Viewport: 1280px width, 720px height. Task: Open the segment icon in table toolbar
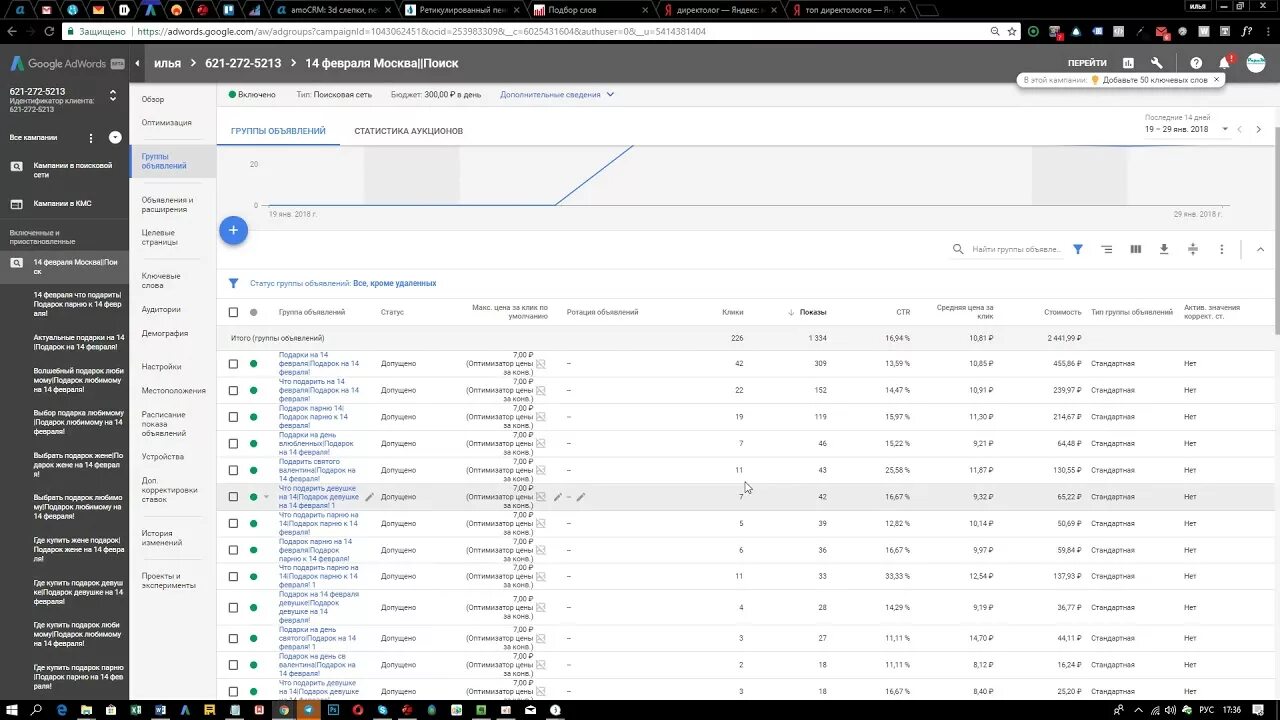[x=1107, y=249]
